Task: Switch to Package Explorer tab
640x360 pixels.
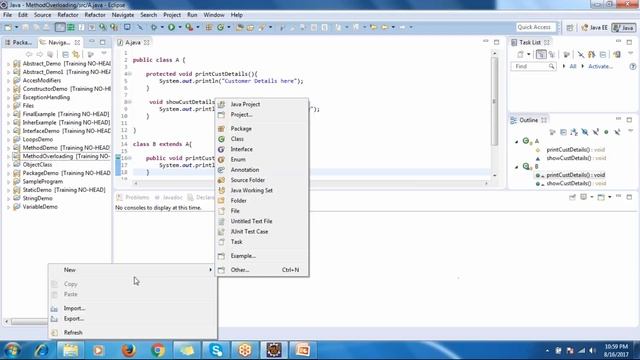Action: click(19, 42)
